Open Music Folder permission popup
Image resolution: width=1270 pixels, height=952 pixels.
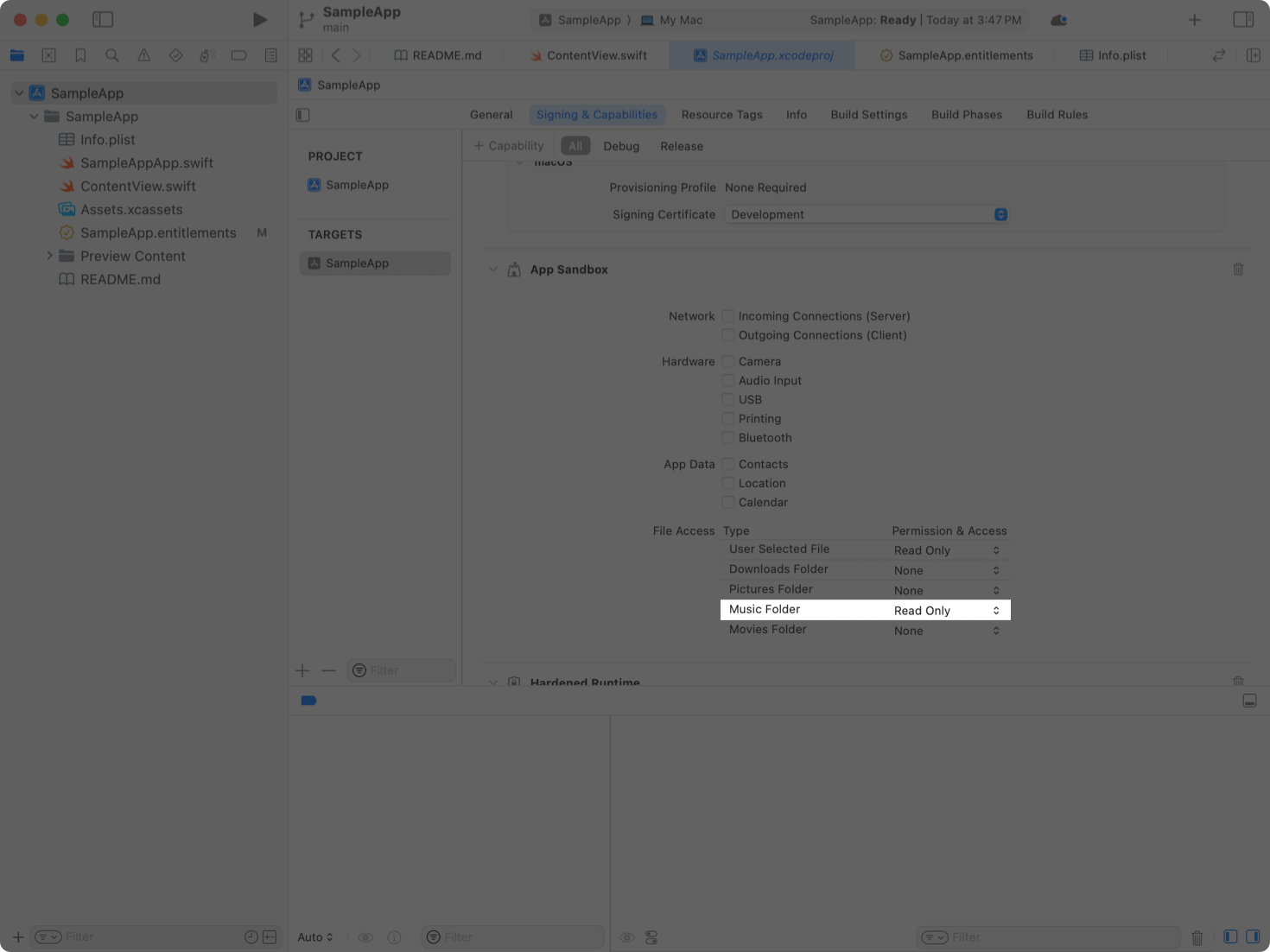pos(946,611)
